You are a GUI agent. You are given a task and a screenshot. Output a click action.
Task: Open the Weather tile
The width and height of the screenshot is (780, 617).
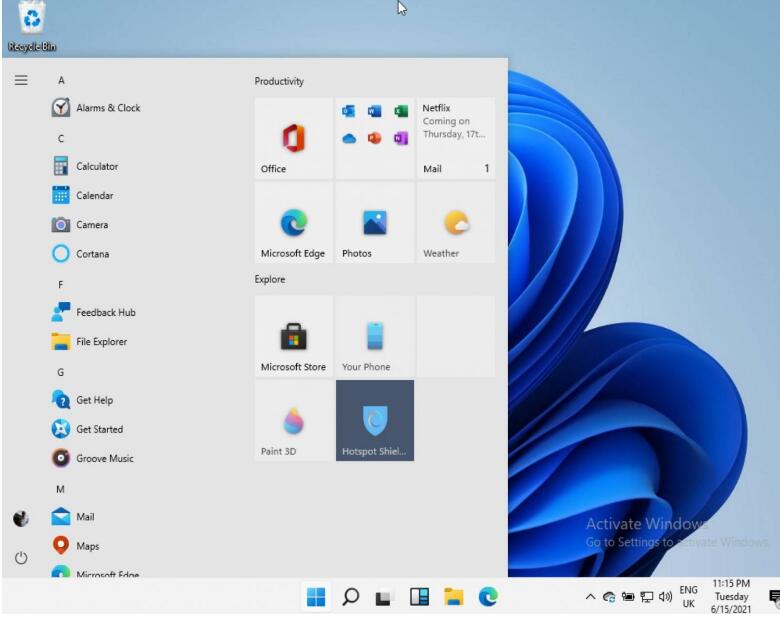[456, 222]
